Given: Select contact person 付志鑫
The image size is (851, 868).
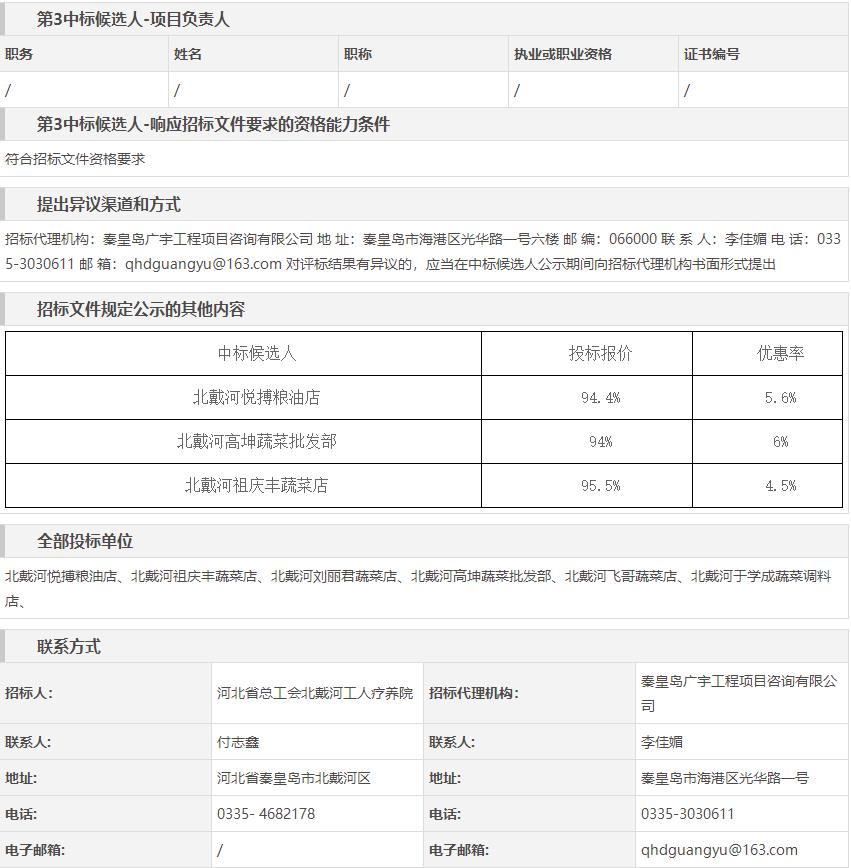Looking at the screenshot, I should [x=238, y=742].
